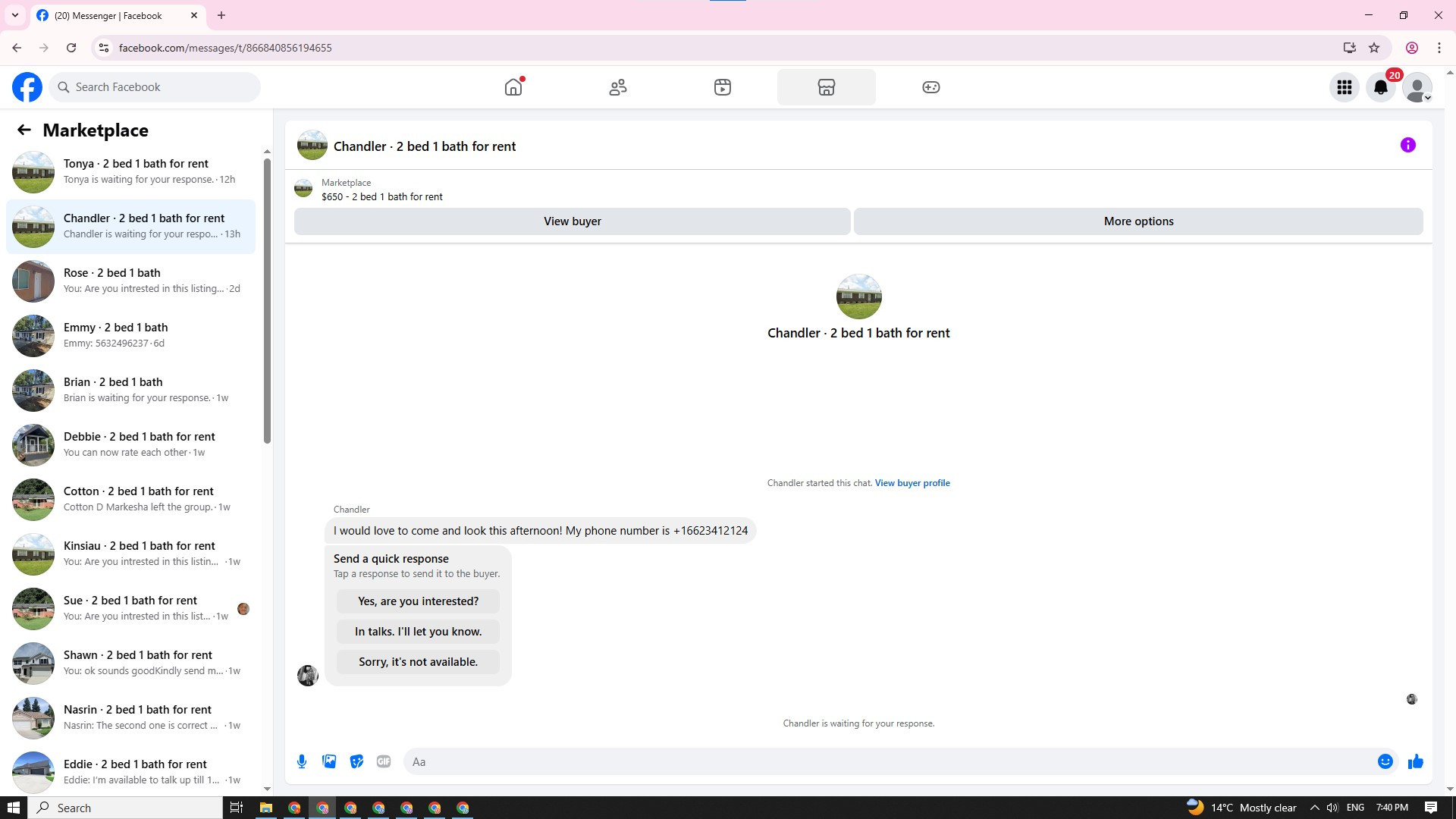The height and width of the screenshot is (819, 1456).
Task: Choose a GIF from GIF icon
Action: (384, 761)
